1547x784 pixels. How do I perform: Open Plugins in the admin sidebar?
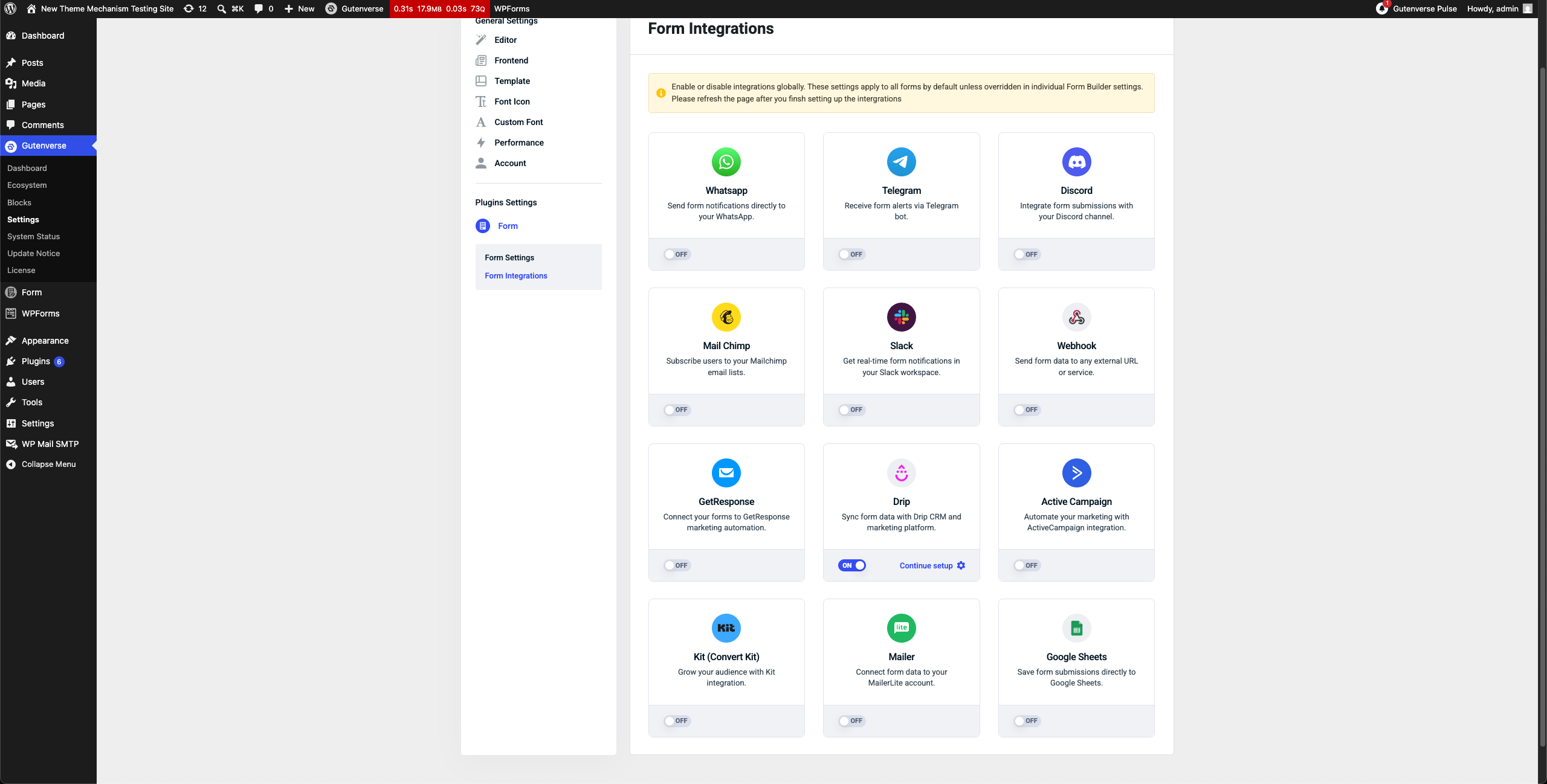click(x=48, y=361)
